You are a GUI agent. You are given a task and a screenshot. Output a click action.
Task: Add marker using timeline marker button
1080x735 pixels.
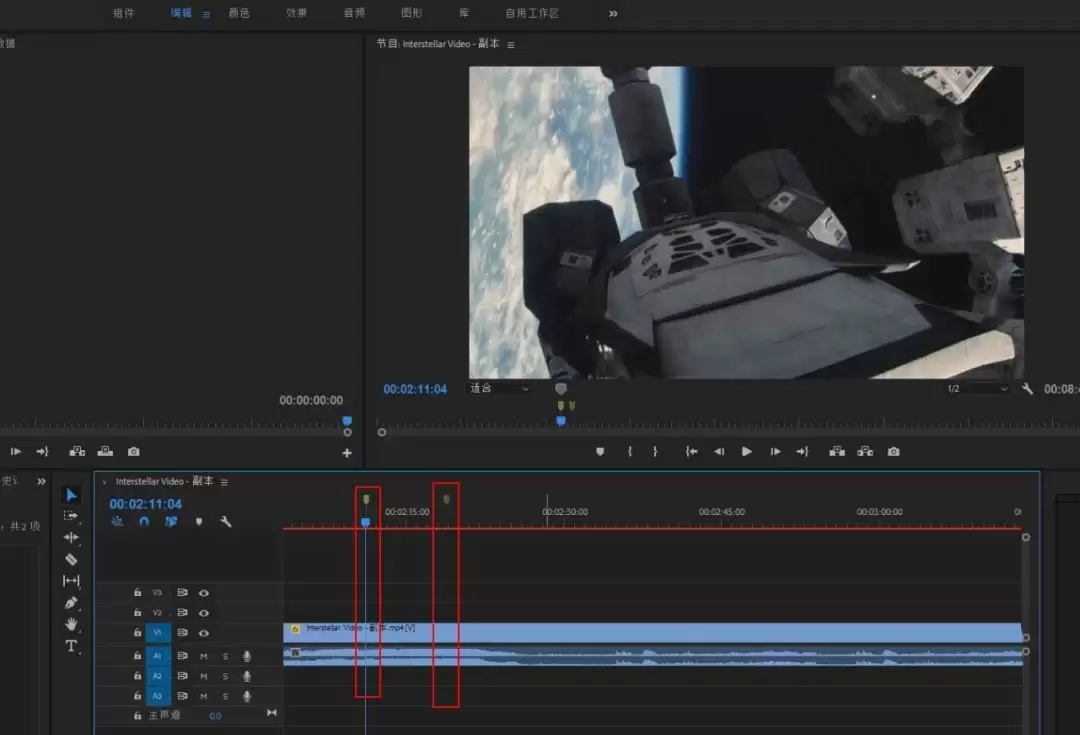click(x=199, y=521)
